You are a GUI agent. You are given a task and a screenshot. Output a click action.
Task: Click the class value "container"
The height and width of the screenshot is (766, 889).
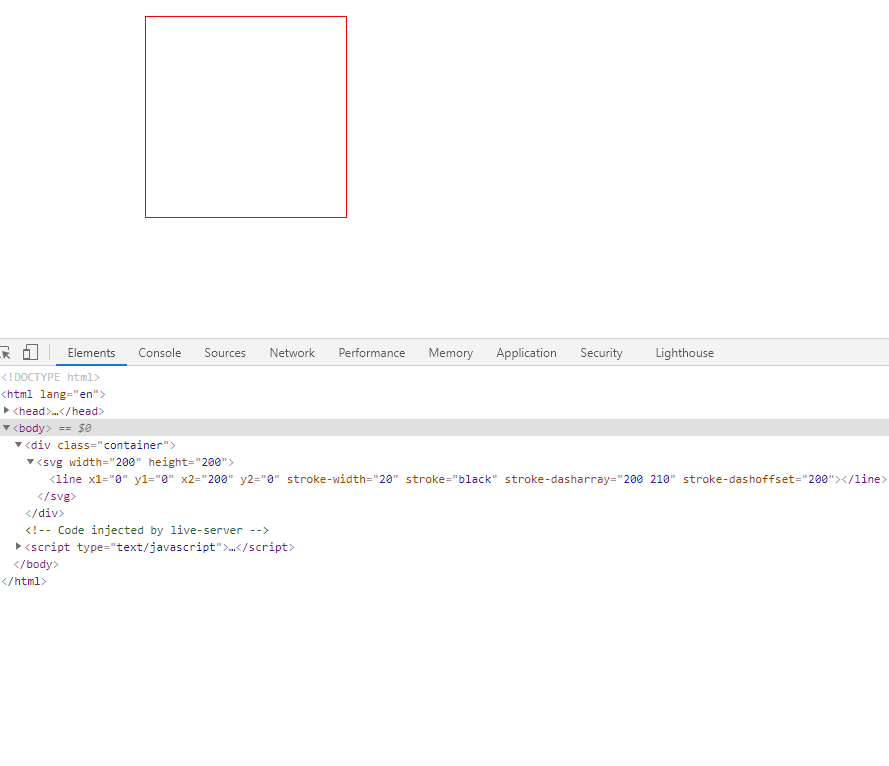point(133,445)
